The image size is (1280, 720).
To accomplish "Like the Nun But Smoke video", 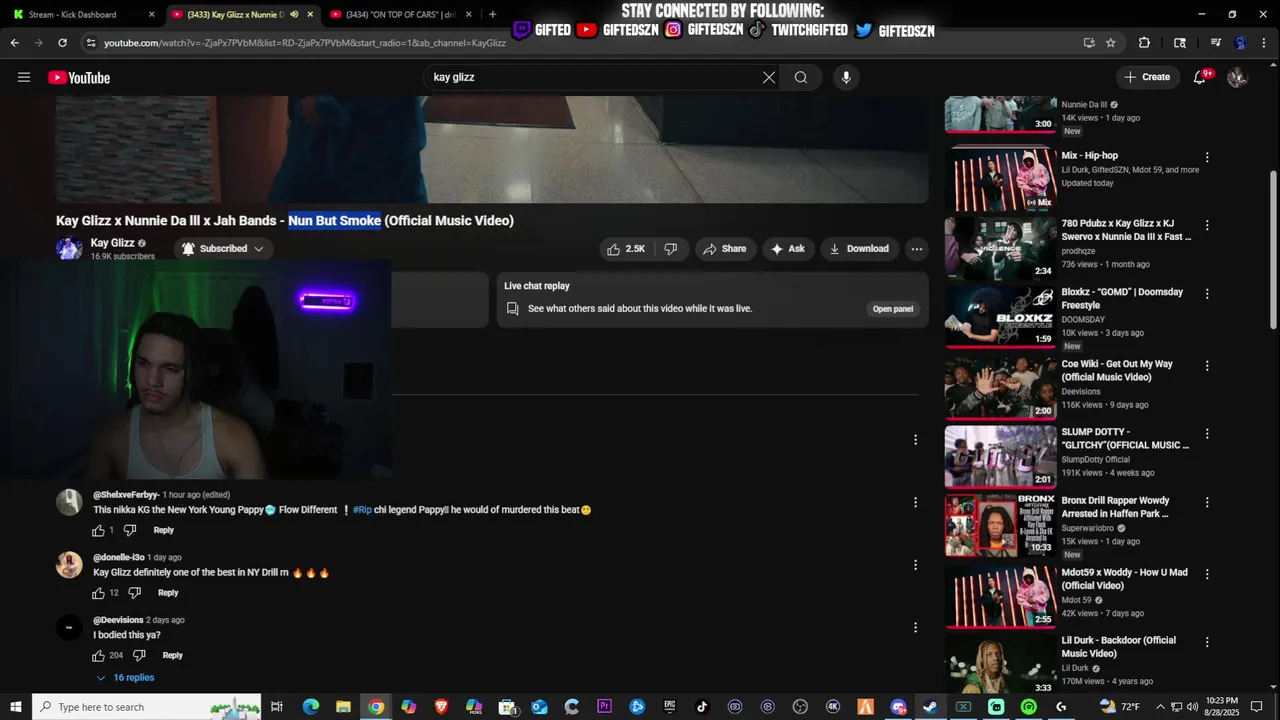I will coord(625,249).
